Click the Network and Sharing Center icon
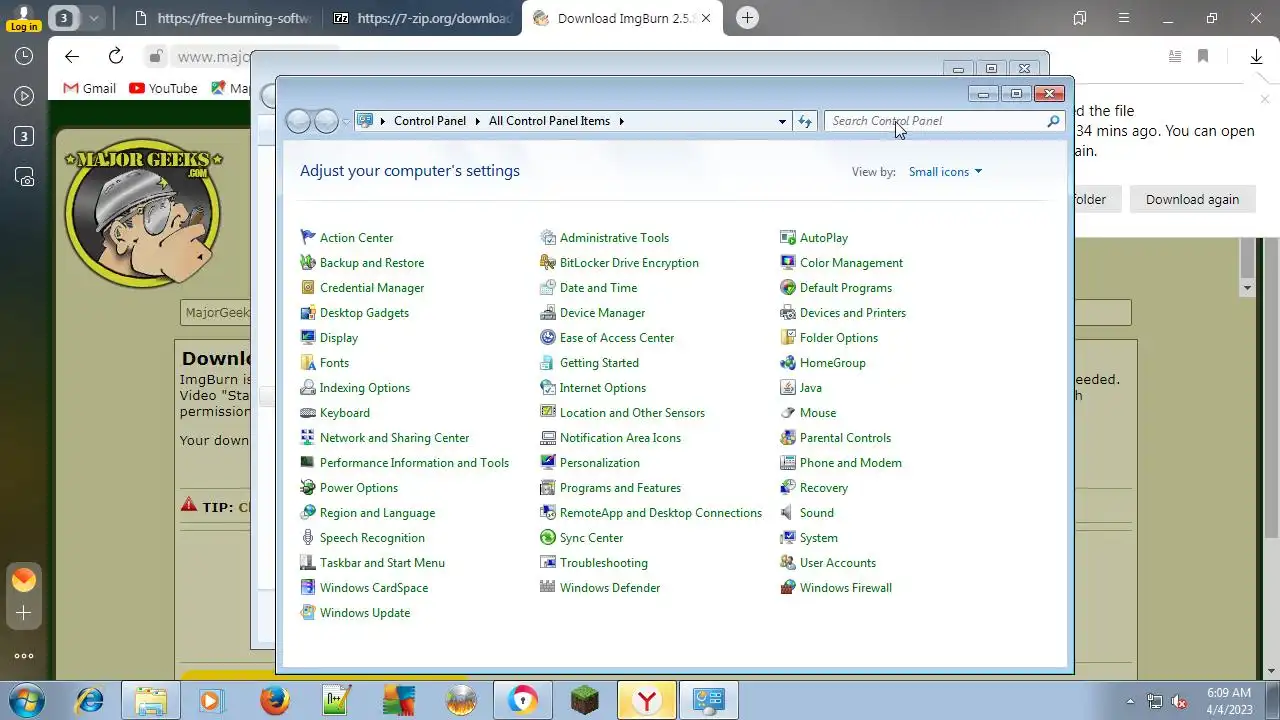Viewport: 1280px width, 720px height. click(x=308, y=438)
